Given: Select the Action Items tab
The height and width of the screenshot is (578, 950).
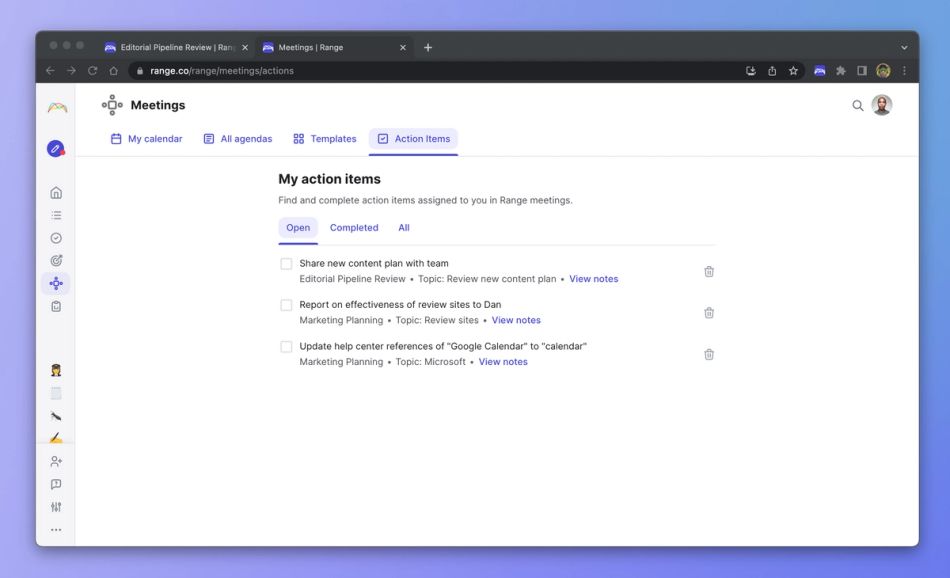Looking at the screenshot, I should (414, 139).
